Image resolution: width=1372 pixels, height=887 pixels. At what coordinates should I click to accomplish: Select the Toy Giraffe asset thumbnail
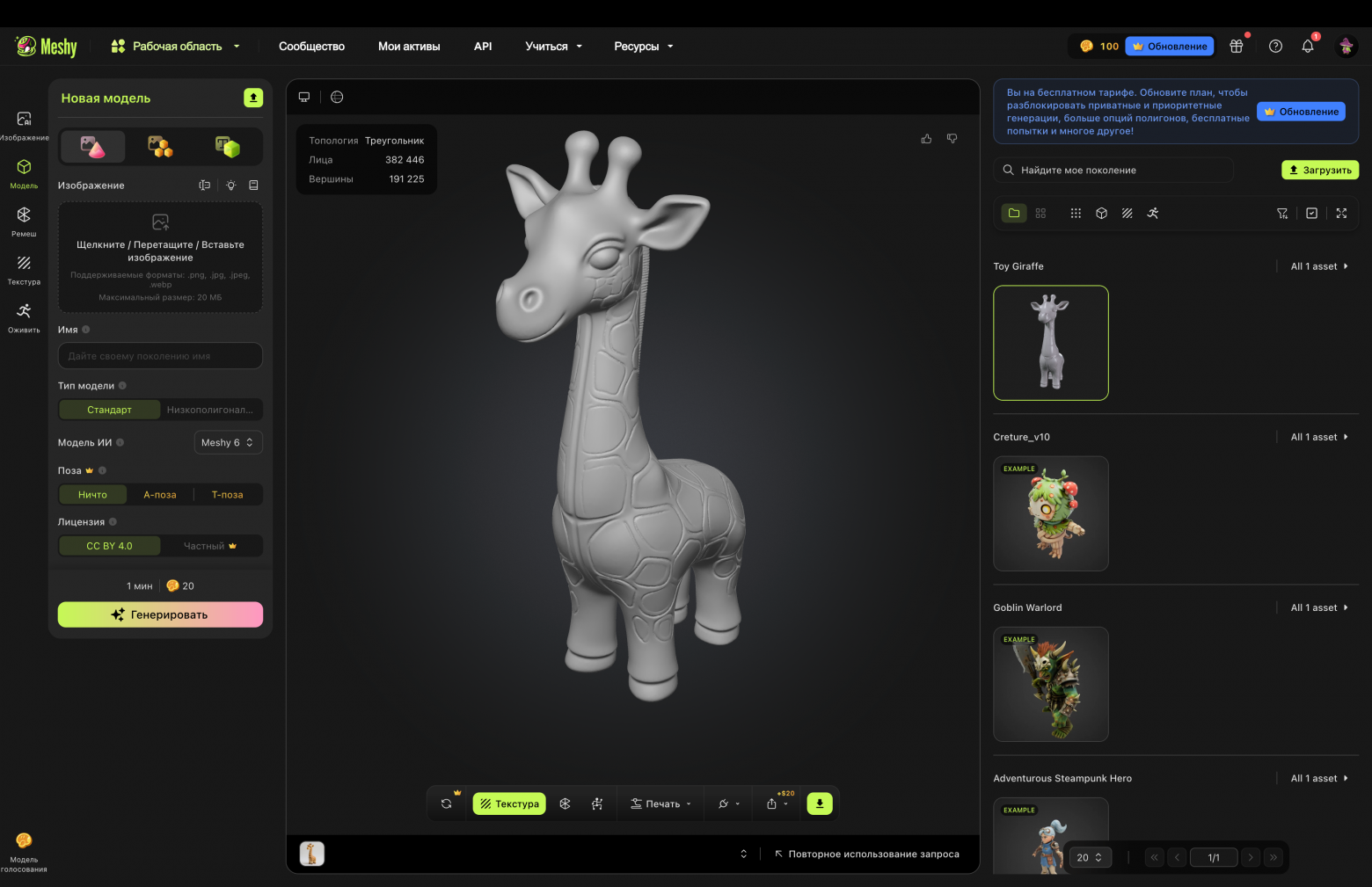(x=1050, y=343)
